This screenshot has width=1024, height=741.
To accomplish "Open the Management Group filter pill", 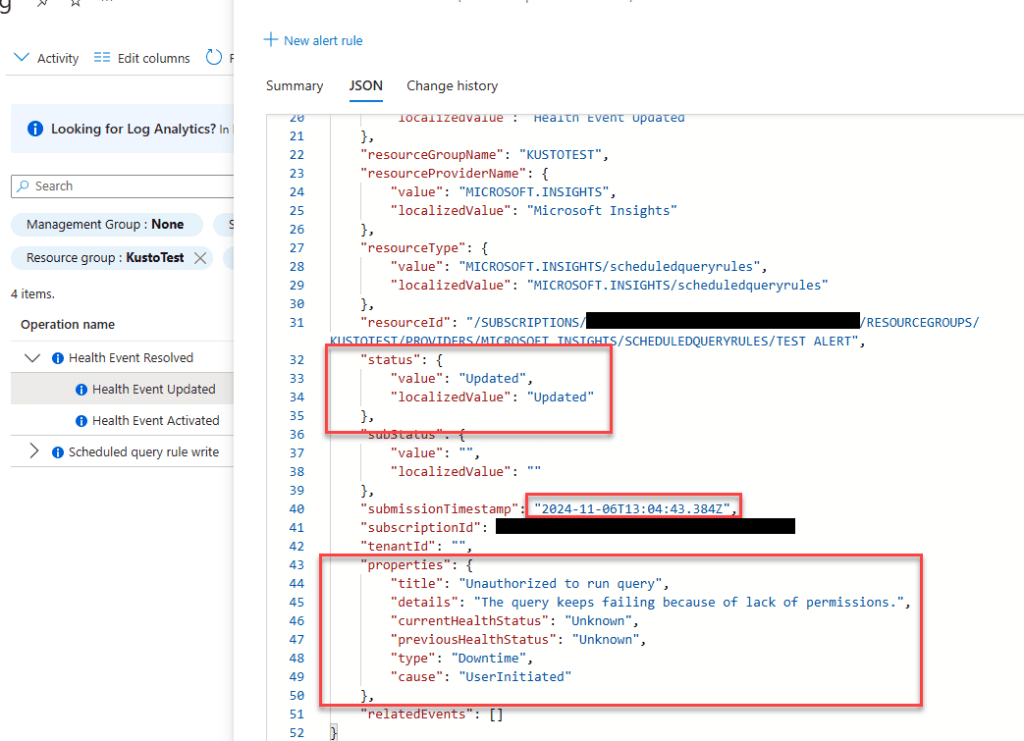I will (105, 225).
